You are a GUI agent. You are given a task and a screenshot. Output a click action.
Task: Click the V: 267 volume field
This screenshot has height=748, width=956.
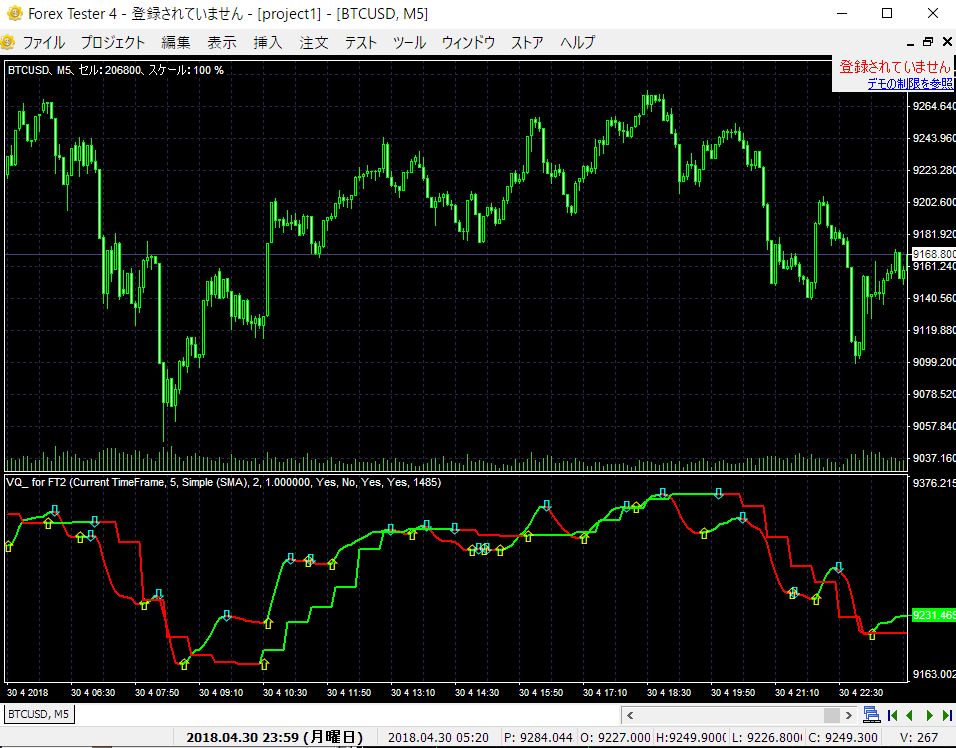pyautogui.click(x=919, y=738)
